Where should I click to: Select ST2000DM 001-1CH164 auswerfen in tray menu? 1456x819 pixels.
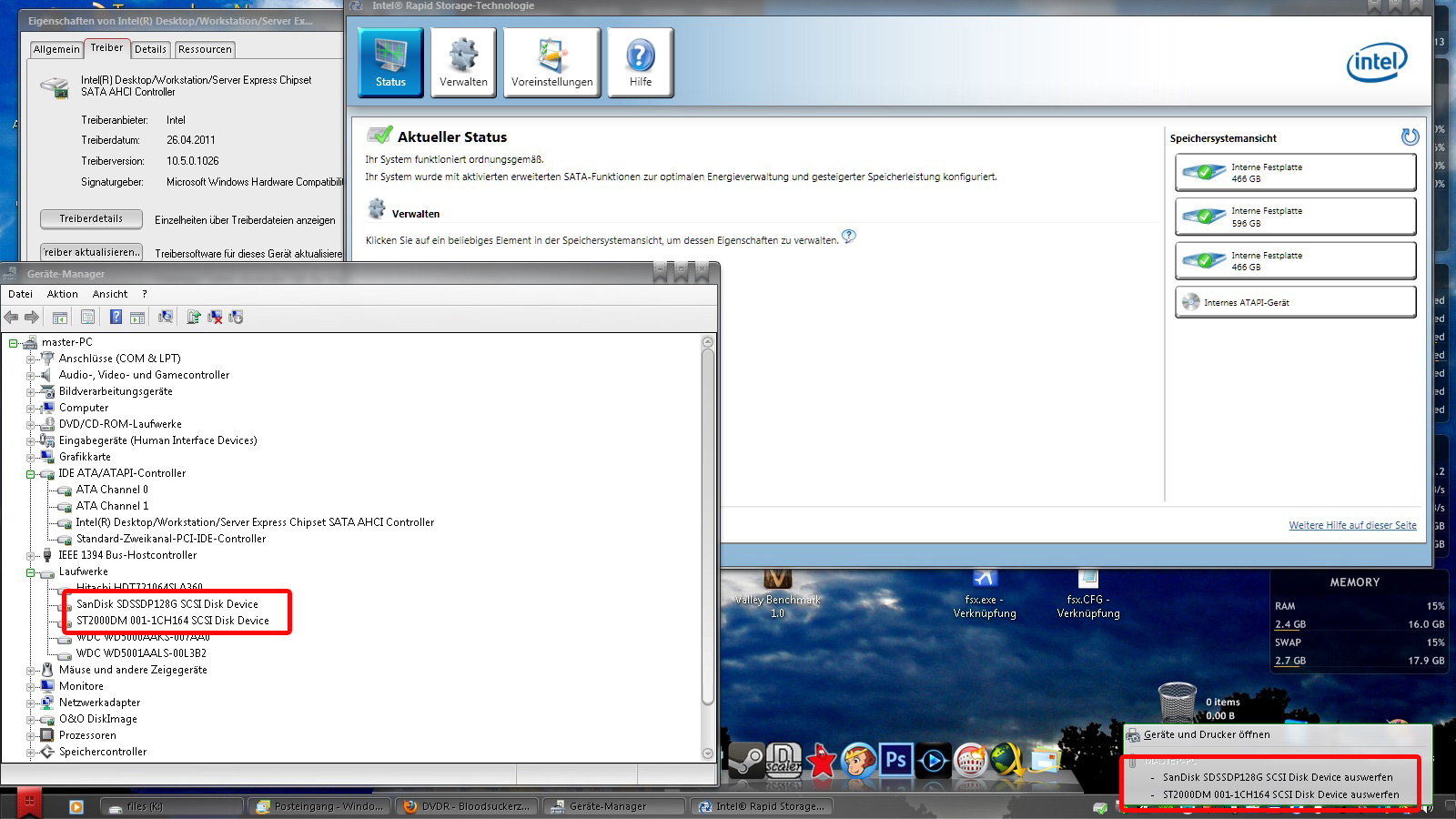(x=1281, y=794)
